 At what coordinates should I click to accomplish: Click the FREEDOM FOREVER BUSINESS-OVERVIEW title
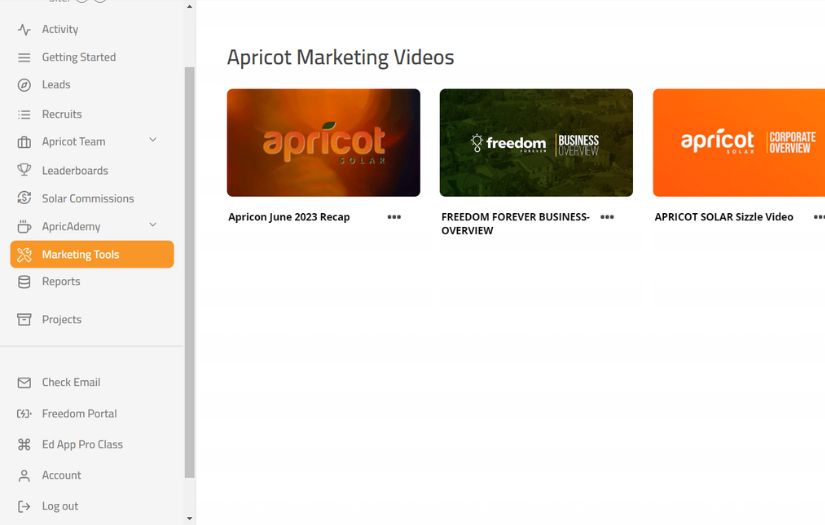click(x=515, y=224)
